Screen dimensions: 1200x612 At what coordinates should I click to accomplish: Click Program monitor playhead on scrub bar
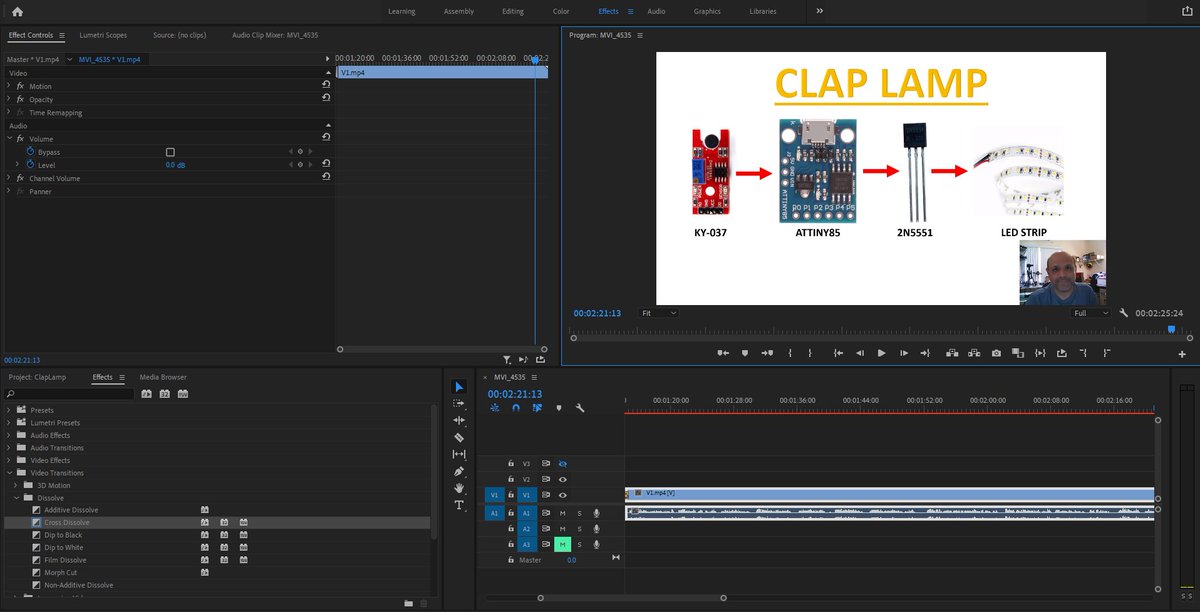[1172, 329]
